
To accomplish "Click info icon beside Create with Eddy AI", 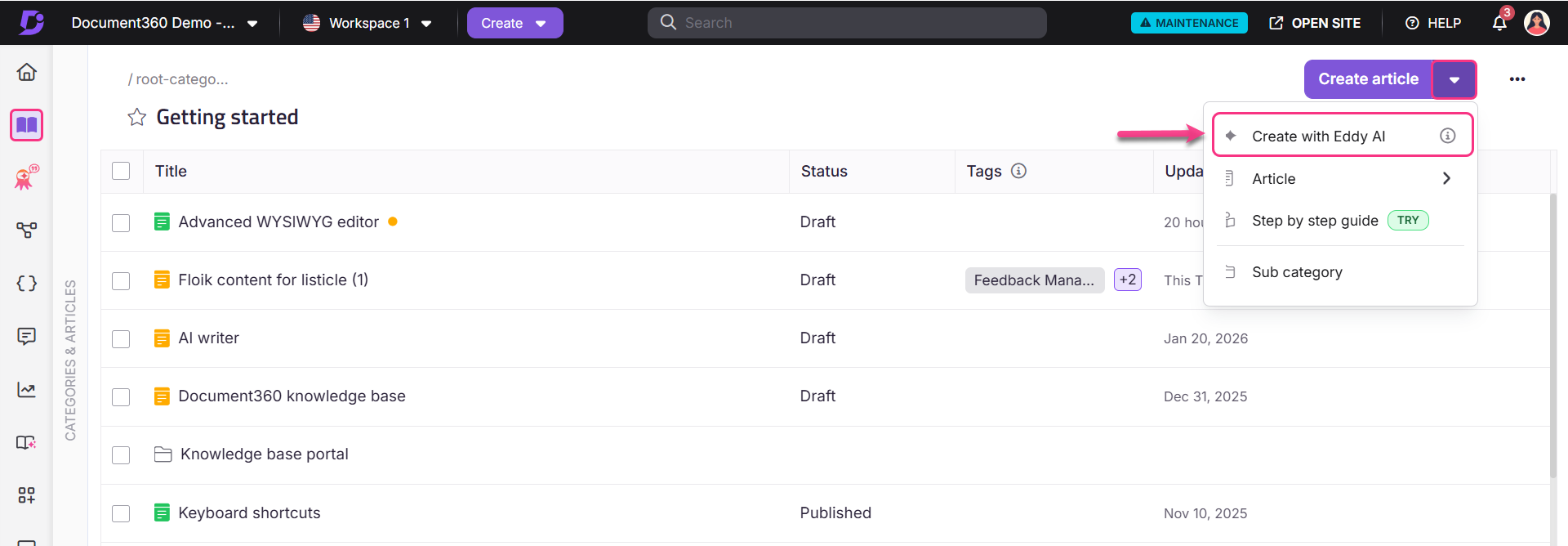I will [1447, 136].
